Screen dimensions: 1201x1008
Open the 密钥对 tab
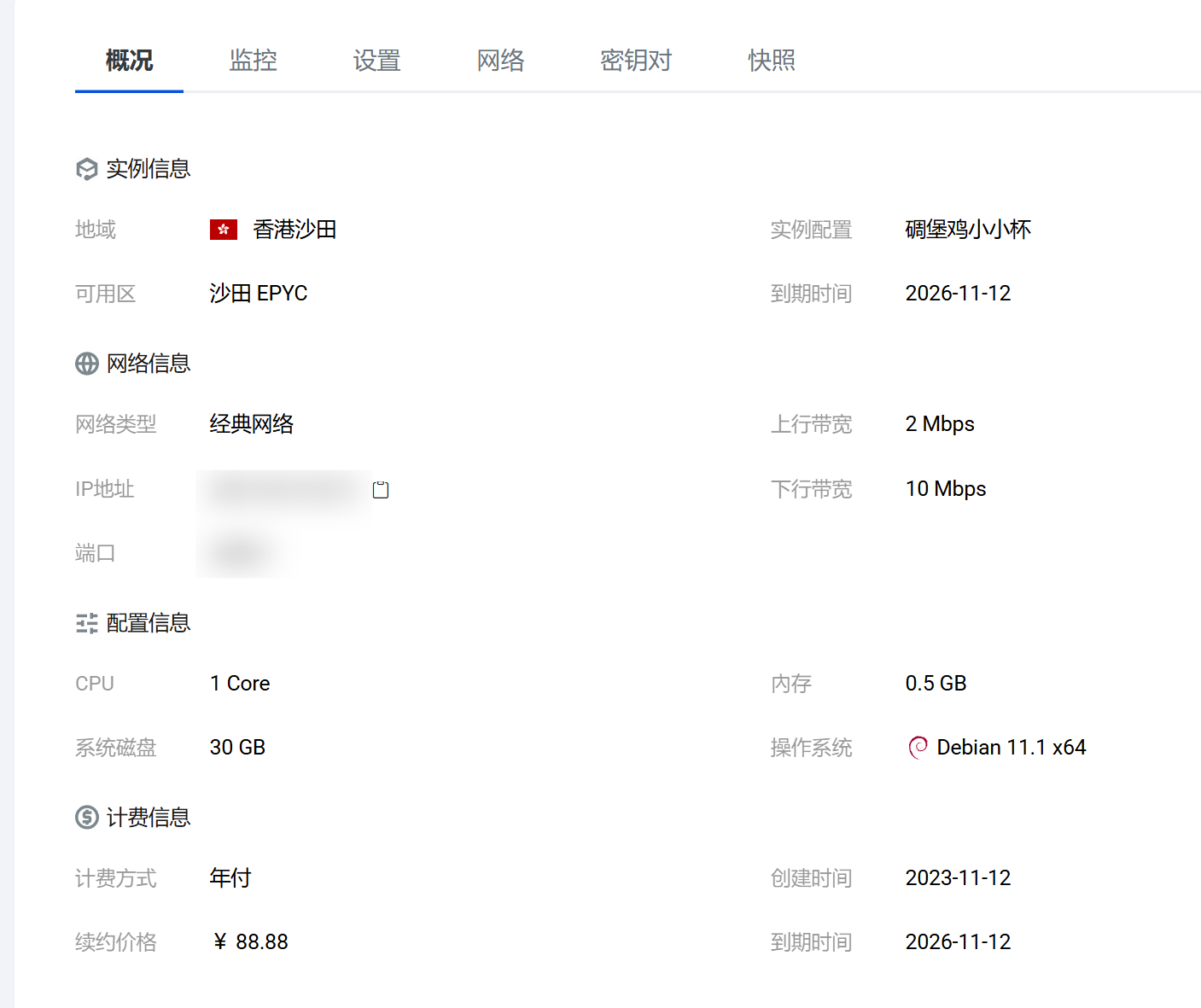point(636,61)
